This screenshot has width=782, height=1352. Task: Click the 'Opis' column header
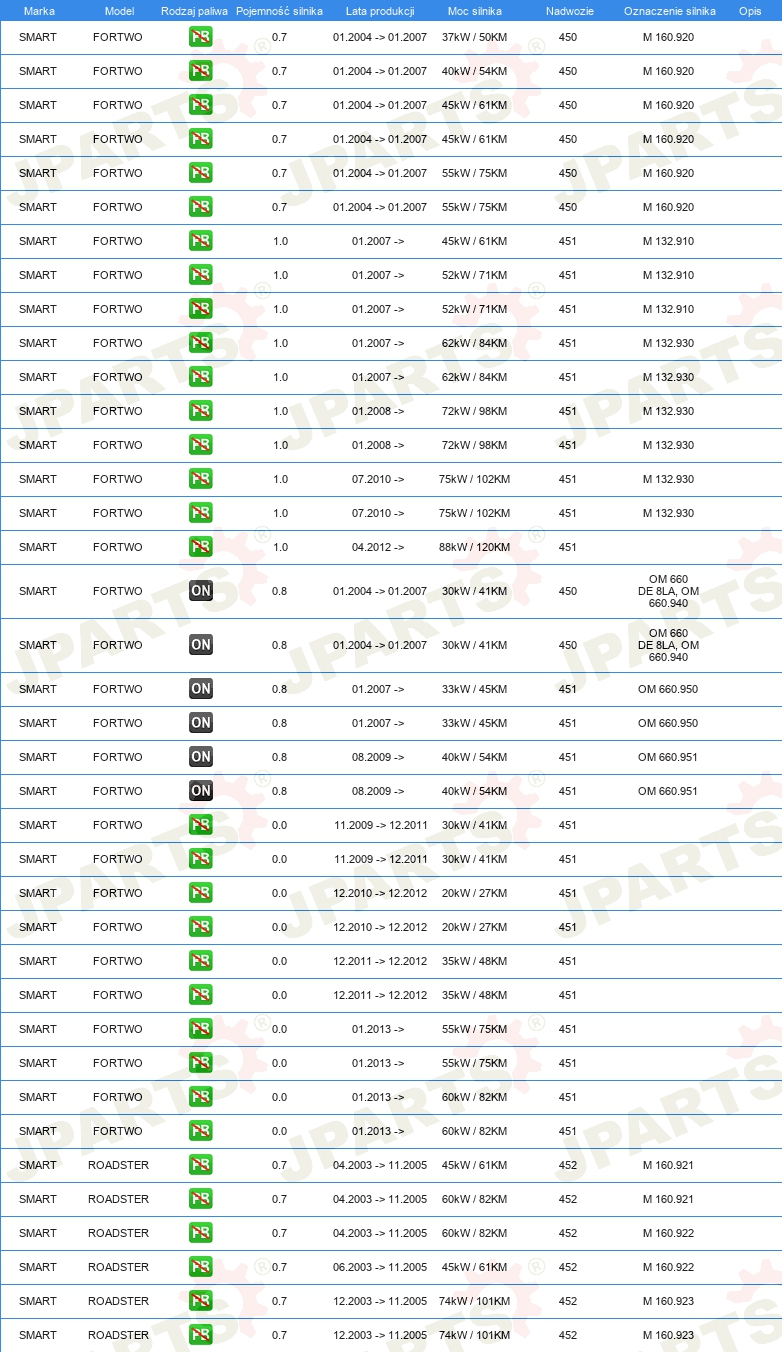click(750, 11)
